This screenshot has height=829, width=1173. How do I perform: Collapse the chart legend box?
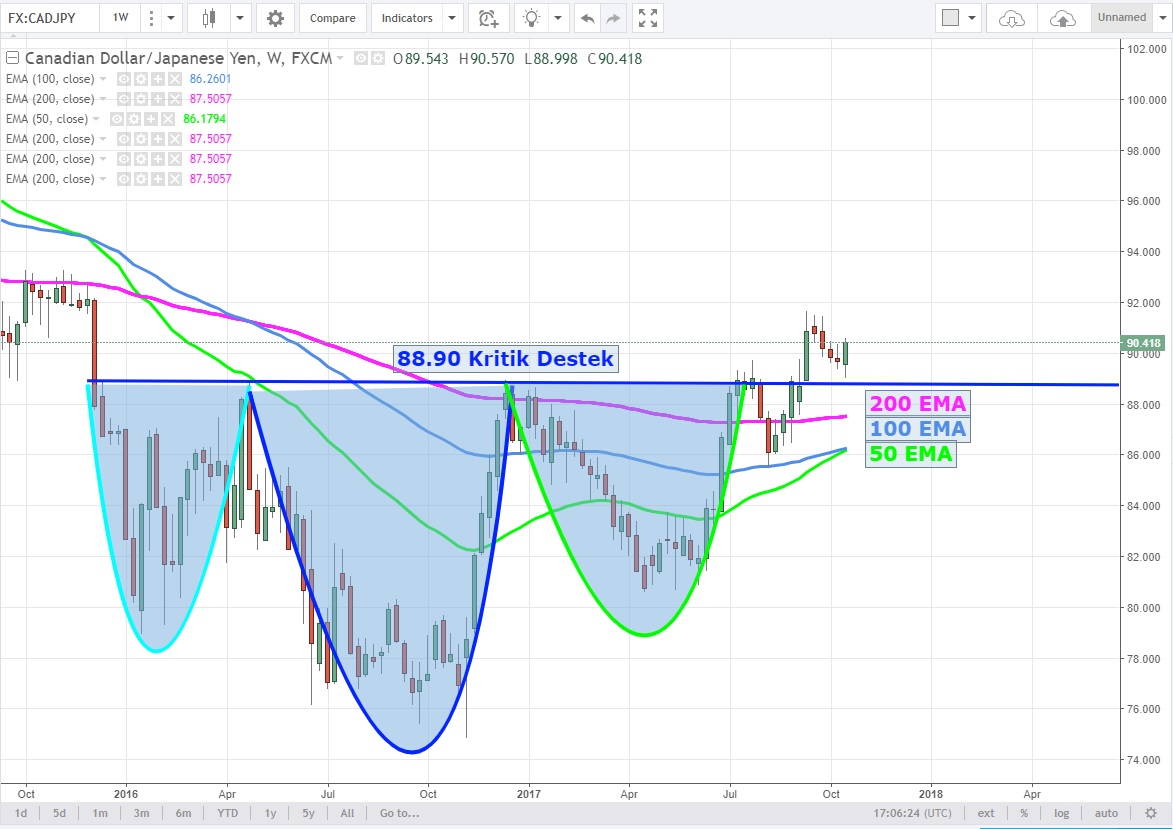point(12,58)
